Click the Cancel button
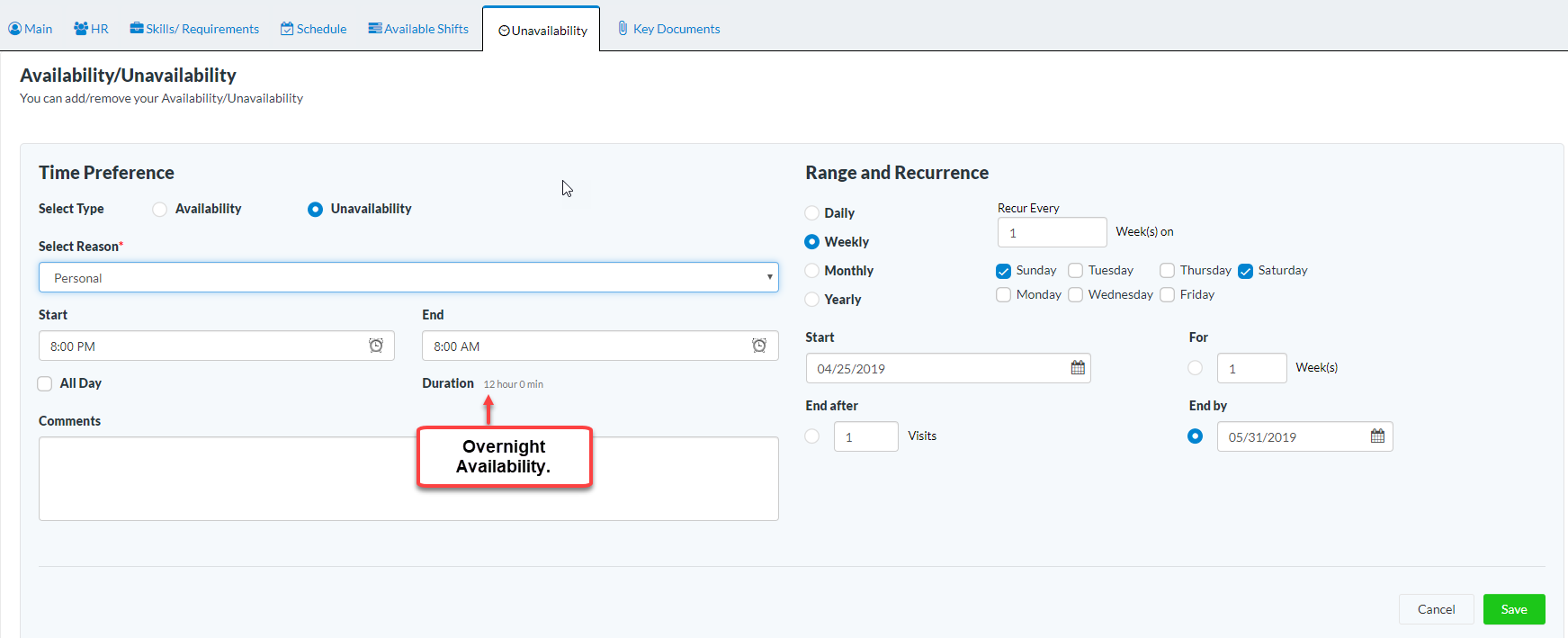1568x638 pixels. pos(1436,609)
